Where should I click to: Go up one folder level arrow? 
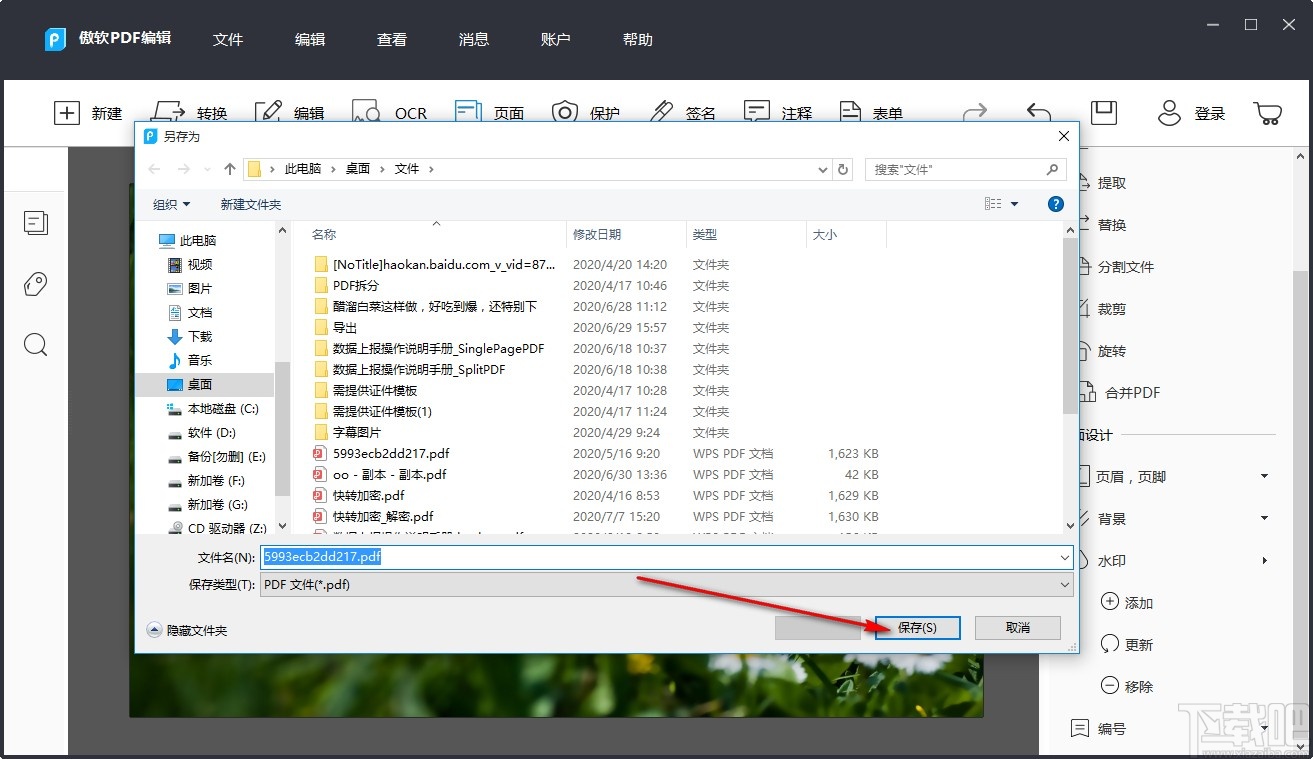point(230,169)
